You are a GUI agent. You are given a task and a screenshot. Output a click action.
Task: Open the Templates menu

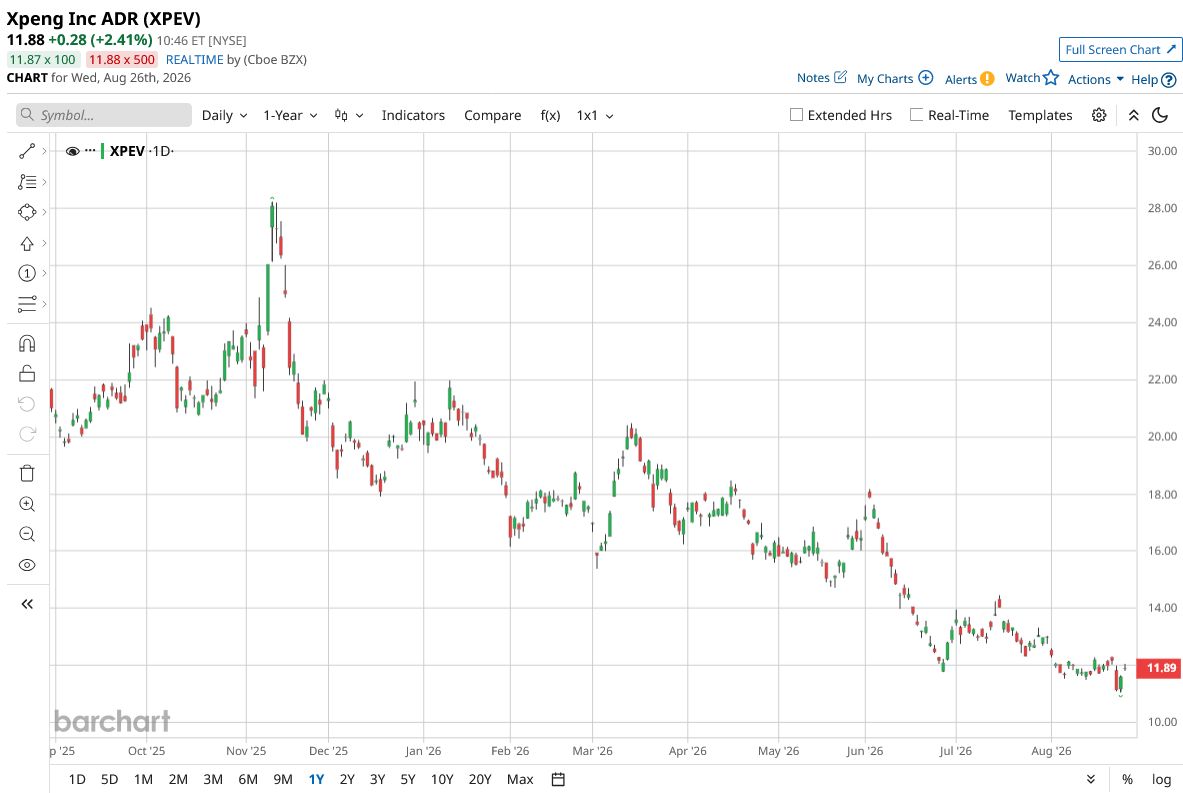pyautogui.click(x=1040, y=115)
